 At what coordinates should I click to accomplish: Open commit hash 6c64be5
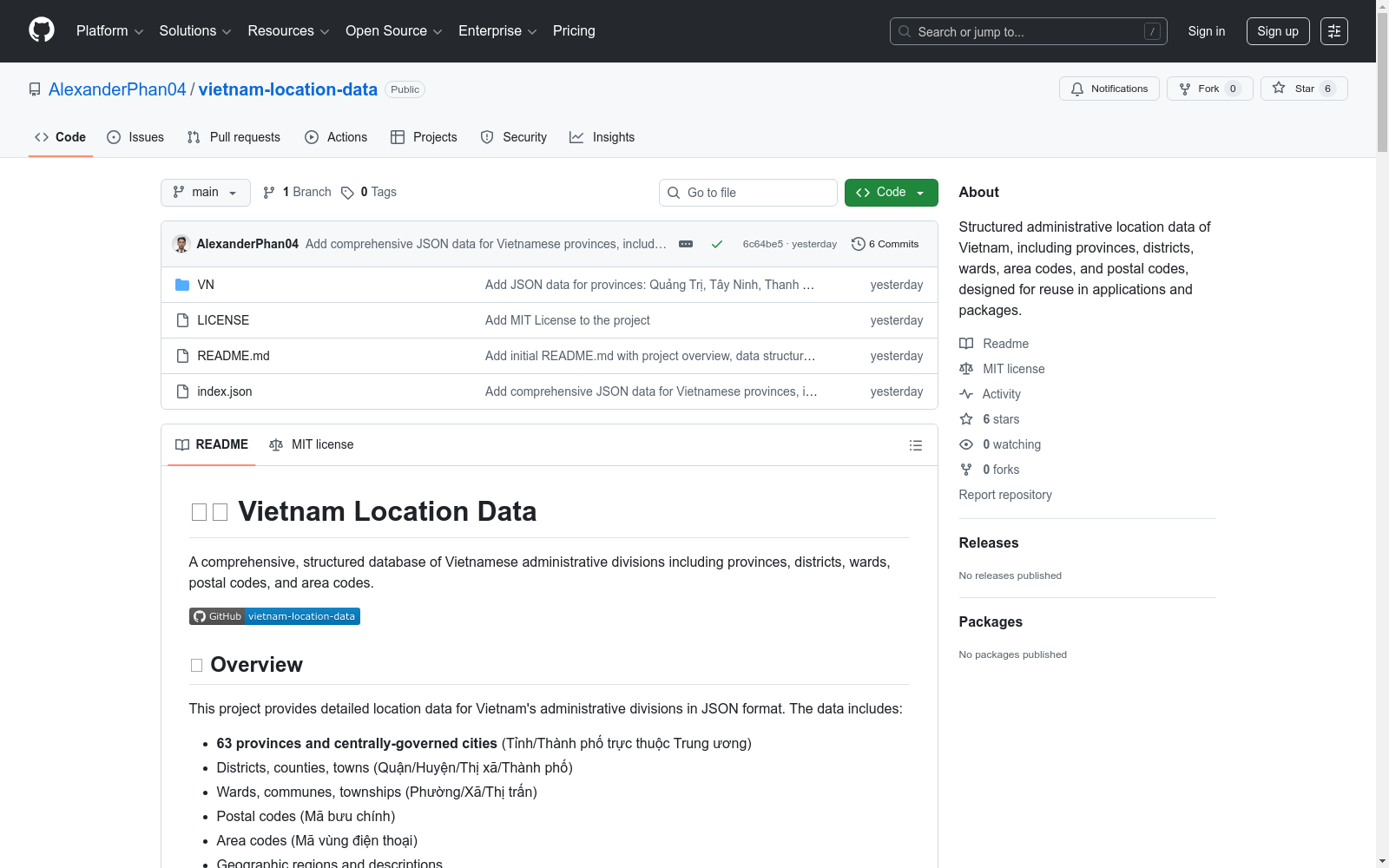pos(763,244)
